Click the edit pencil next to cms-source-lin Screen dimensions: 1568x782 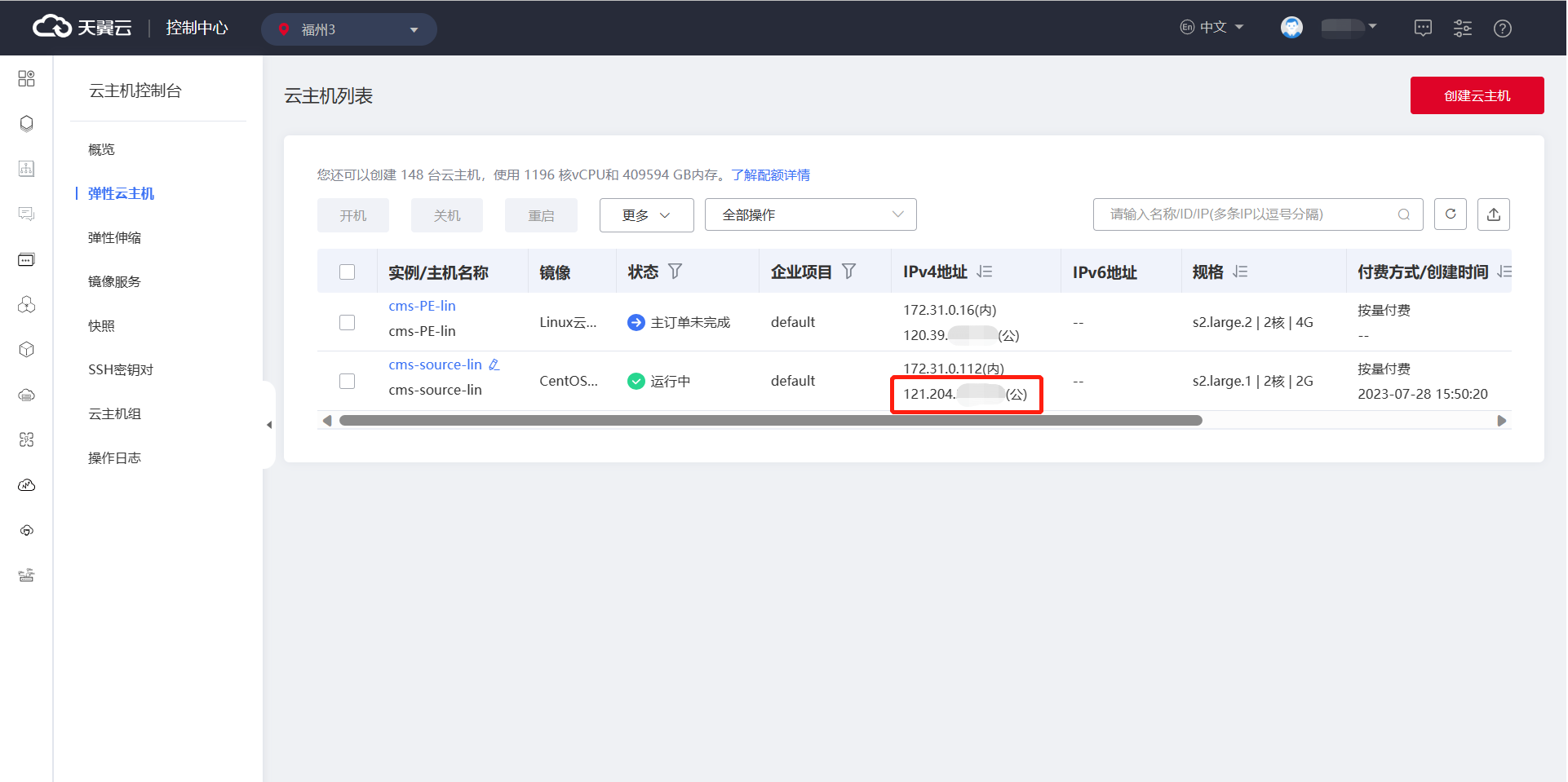tap(494, 364)
